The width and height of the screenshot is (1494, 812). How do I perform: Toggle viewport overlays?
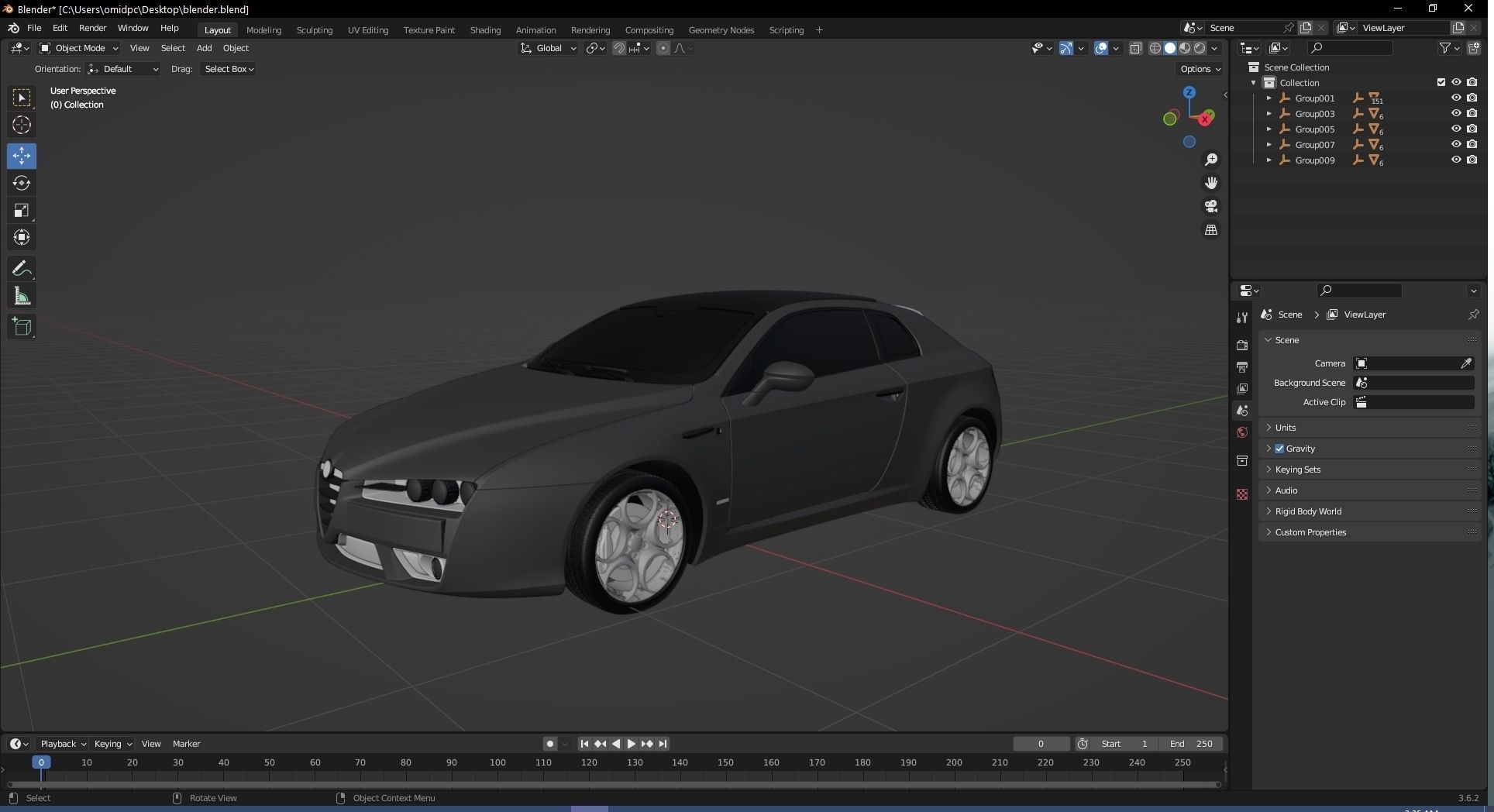(x=1101, y=48)
